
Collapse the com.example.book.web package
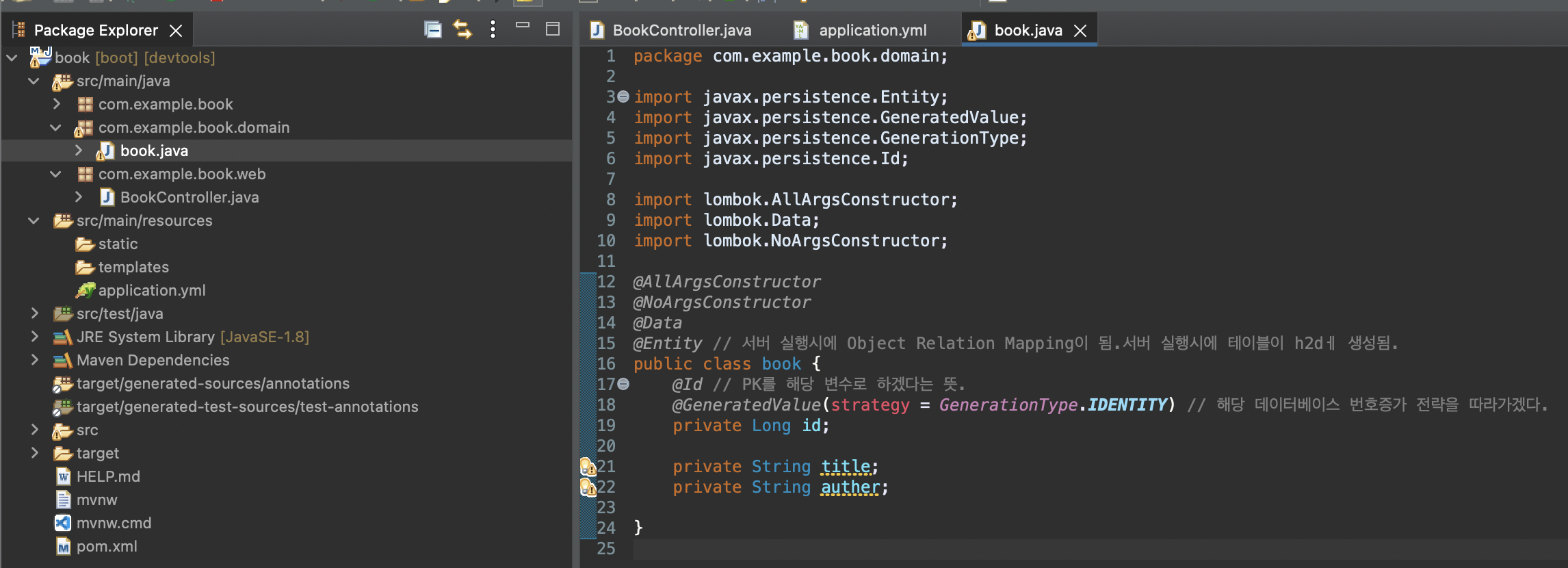(56, 174)
